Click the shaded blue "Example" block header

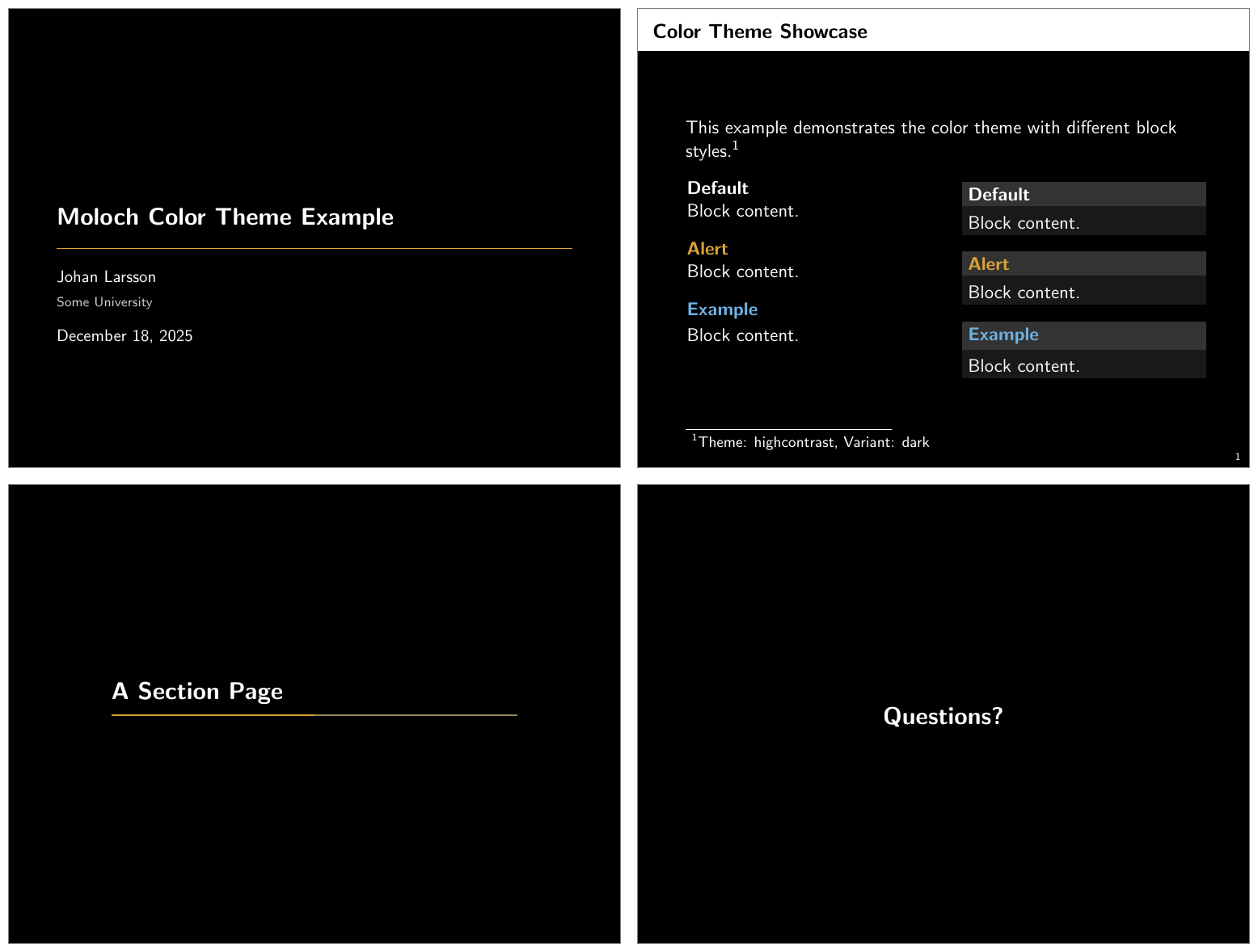click(1083, 335)
